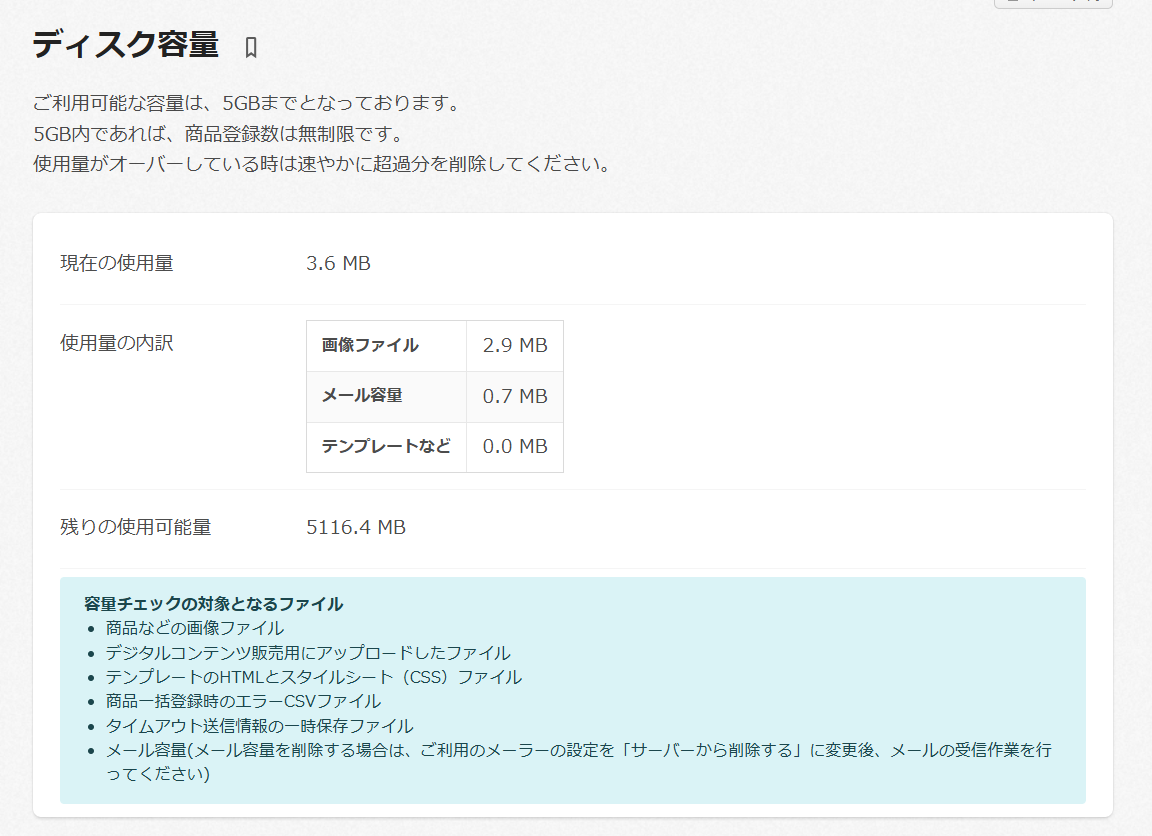The height and width of the screenshot is (836, 1152).
Task: Click the 使用量の内訳 label
Action: (x=117, y=343)
